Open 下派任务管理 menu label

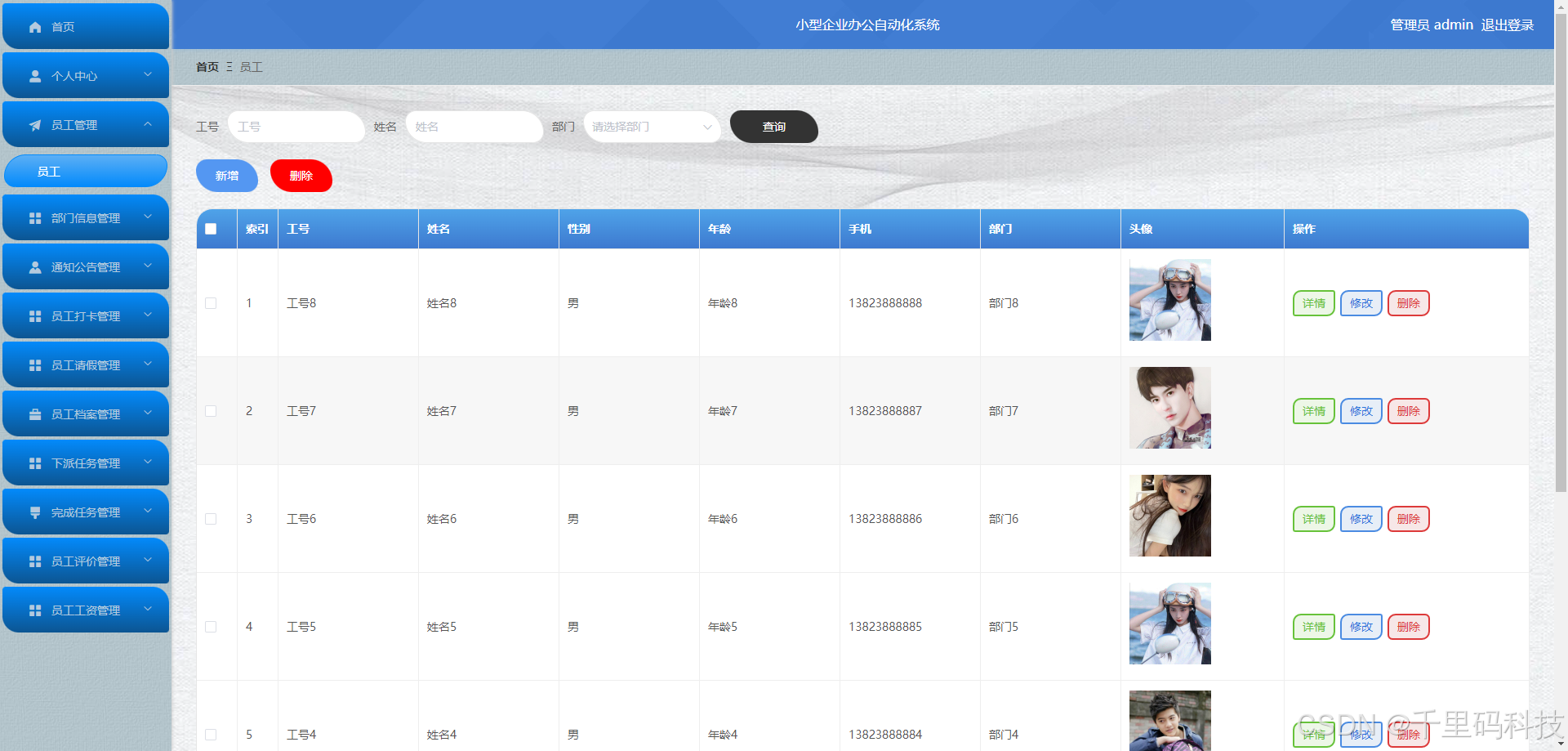(86, 463)
